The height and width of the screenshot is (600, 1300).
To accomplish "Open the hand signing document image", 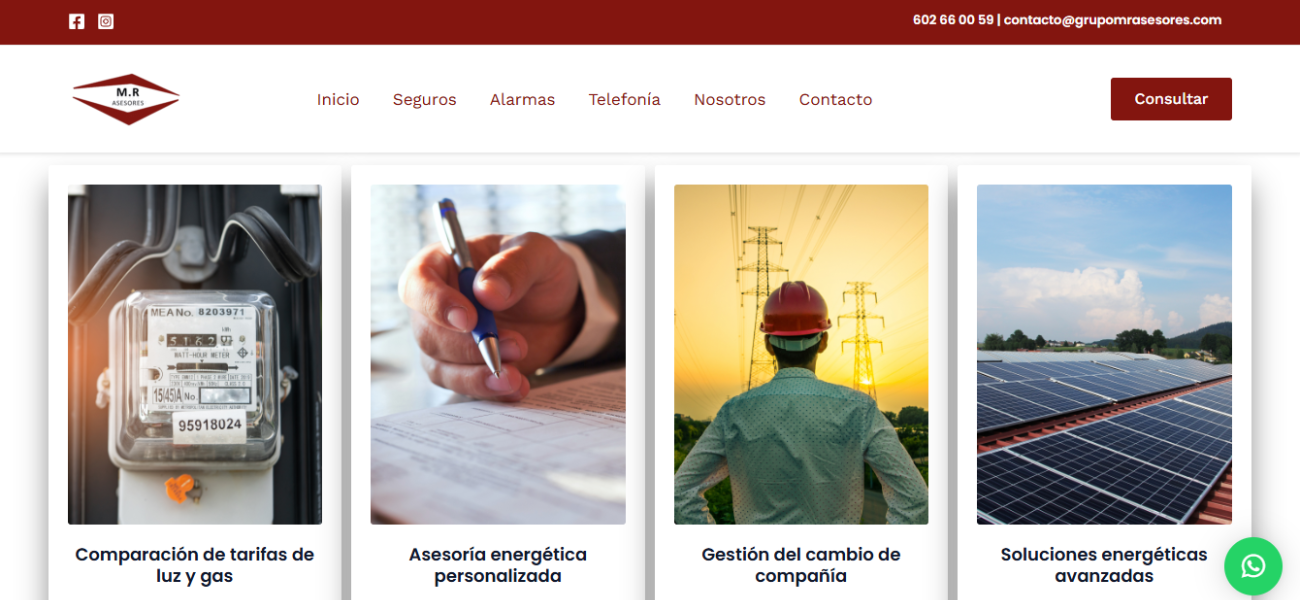I will (498, 354).
